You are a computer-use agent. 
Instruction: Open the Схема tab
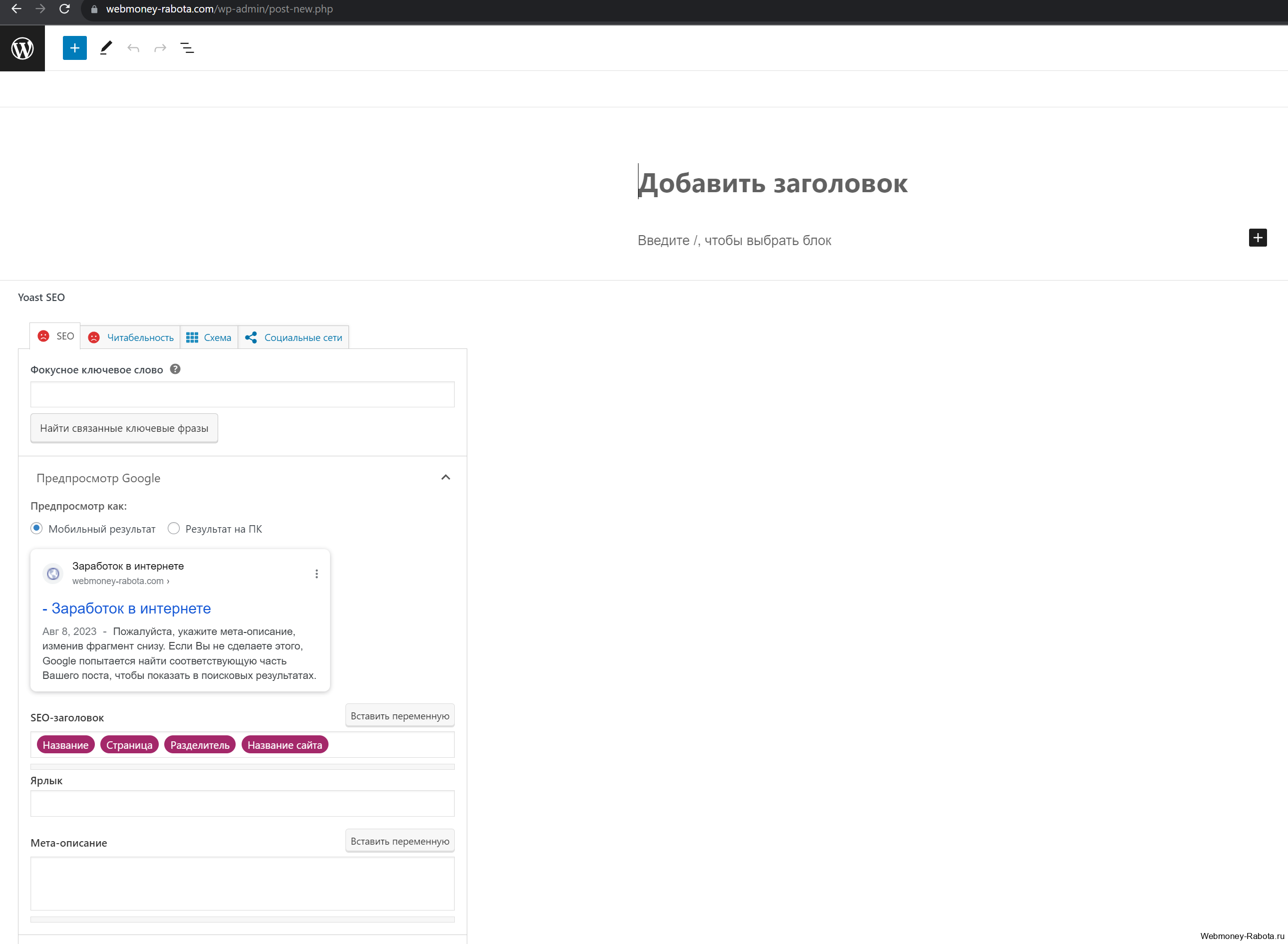209,337
